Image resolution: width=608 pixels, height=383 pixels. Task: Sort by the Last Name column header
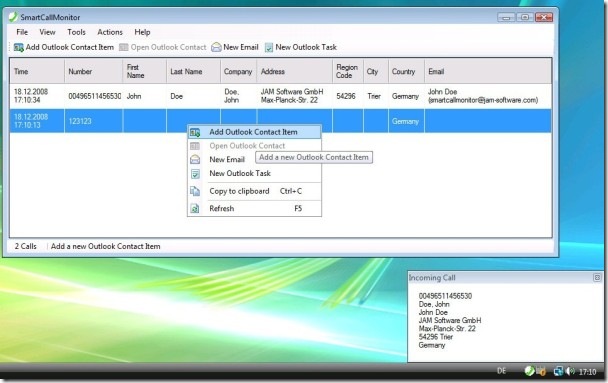(193, 71)
